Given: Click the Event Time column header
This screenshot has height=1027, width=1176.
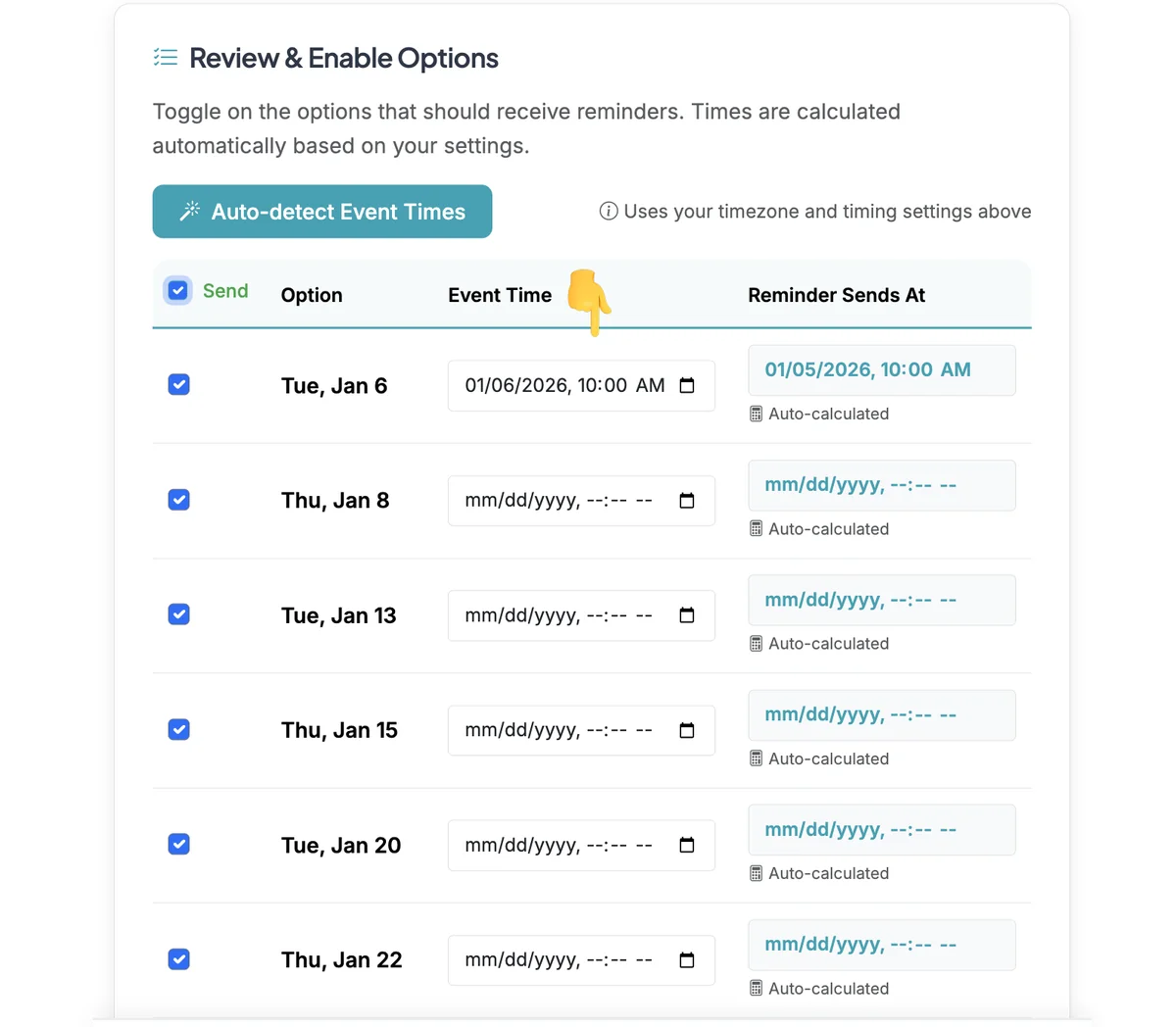Looking at the screenshot, I should point(500,295).
